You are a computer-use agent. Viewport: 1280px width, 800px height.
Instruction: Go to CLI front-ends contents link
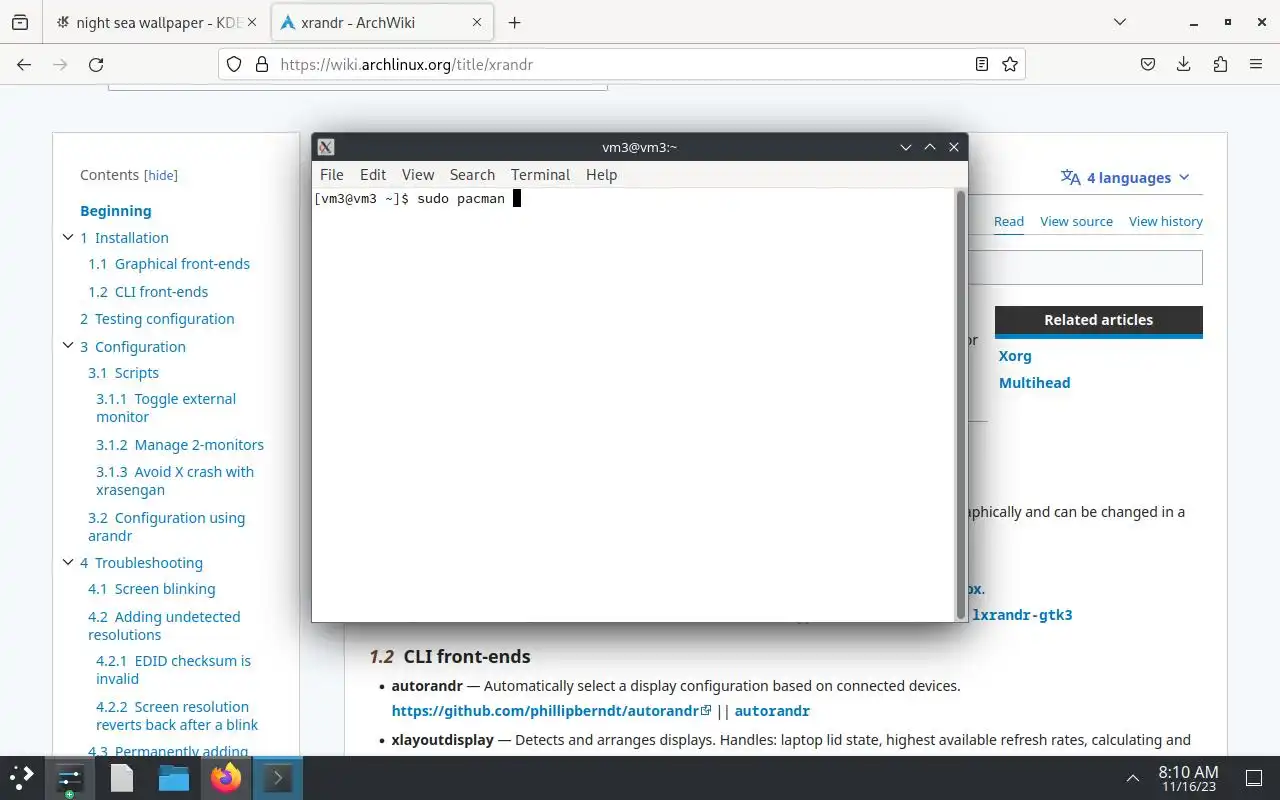tap(148, 292)
